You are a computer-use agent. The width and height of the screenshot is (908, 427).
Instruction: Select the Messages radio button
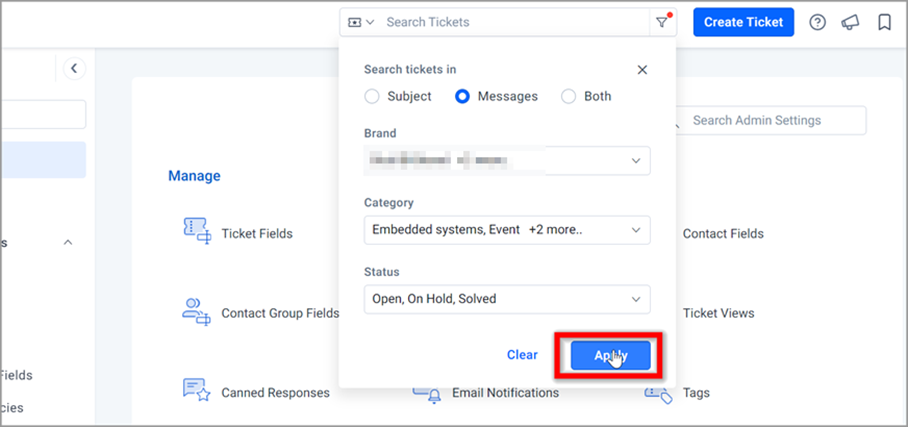pyautogui.click(x=462, y=96)
